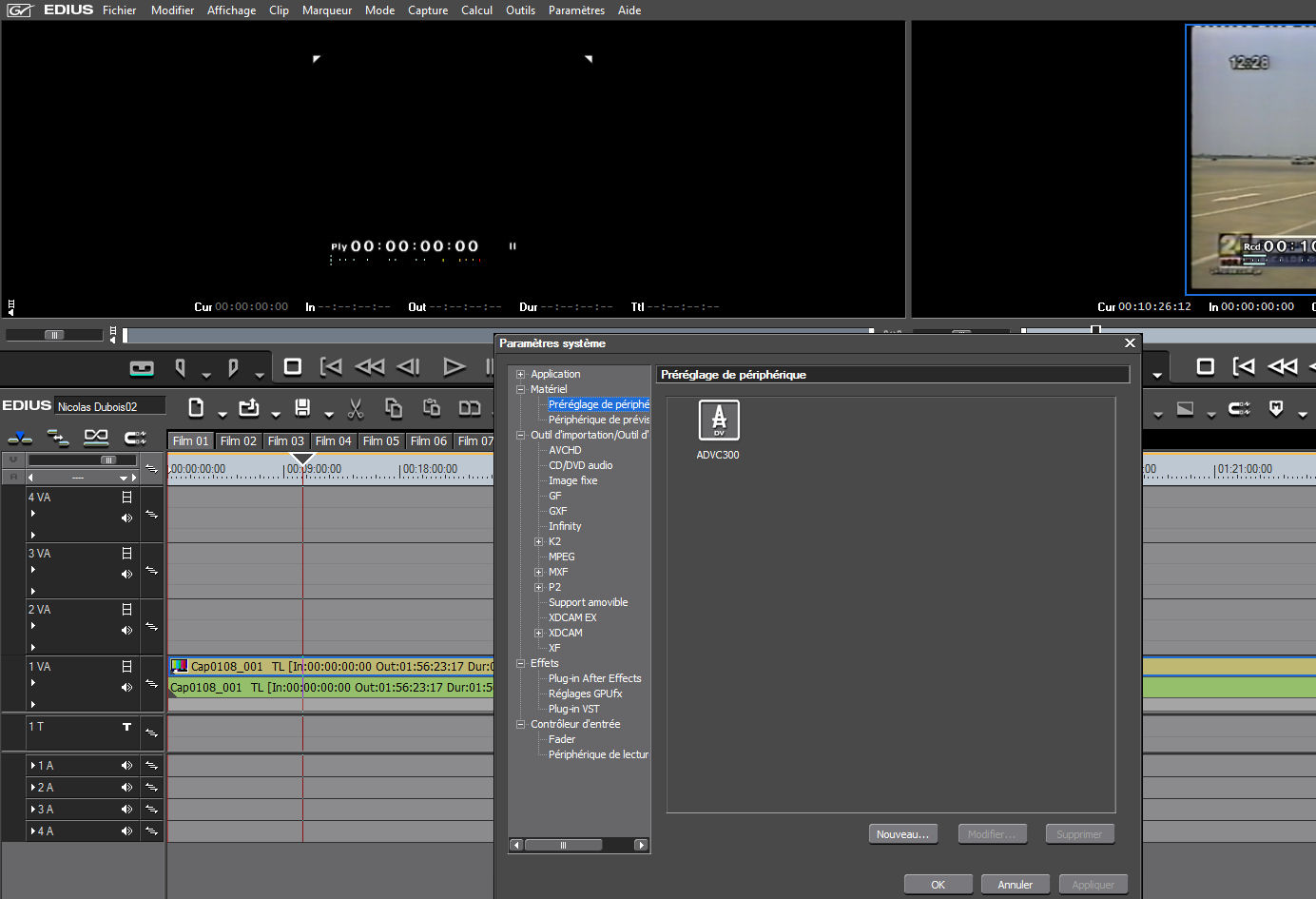
Task: Click the settings tree horizontal scrollbar
Action: [579, 845]
